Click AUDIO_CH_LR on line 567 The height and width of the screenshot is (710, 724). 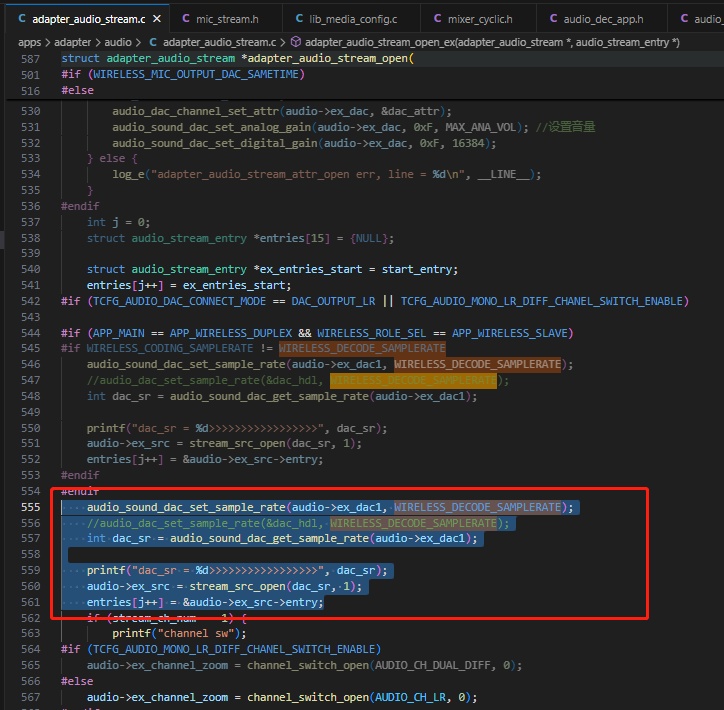410,697
